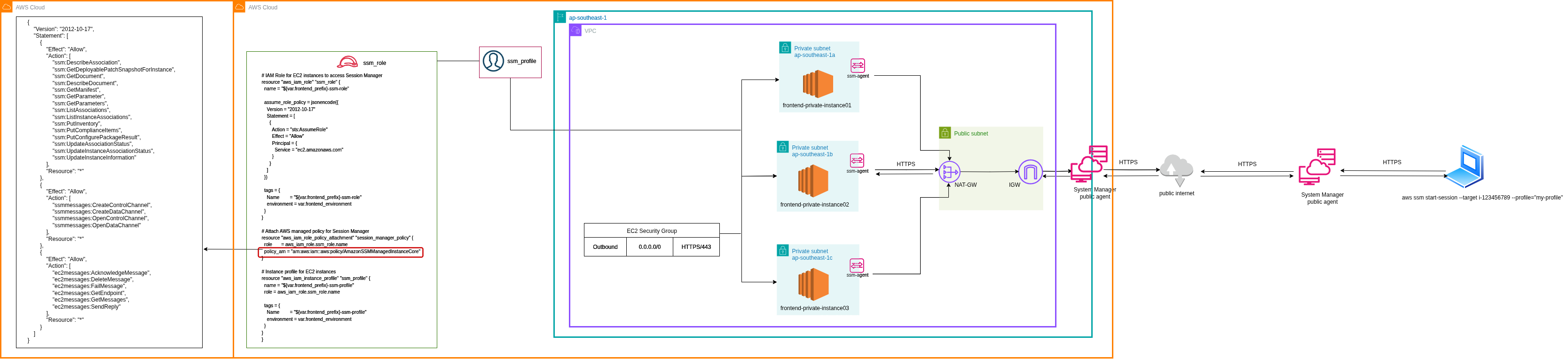Click the AWS Cloud icon above the JSON policy

[7, 7]
